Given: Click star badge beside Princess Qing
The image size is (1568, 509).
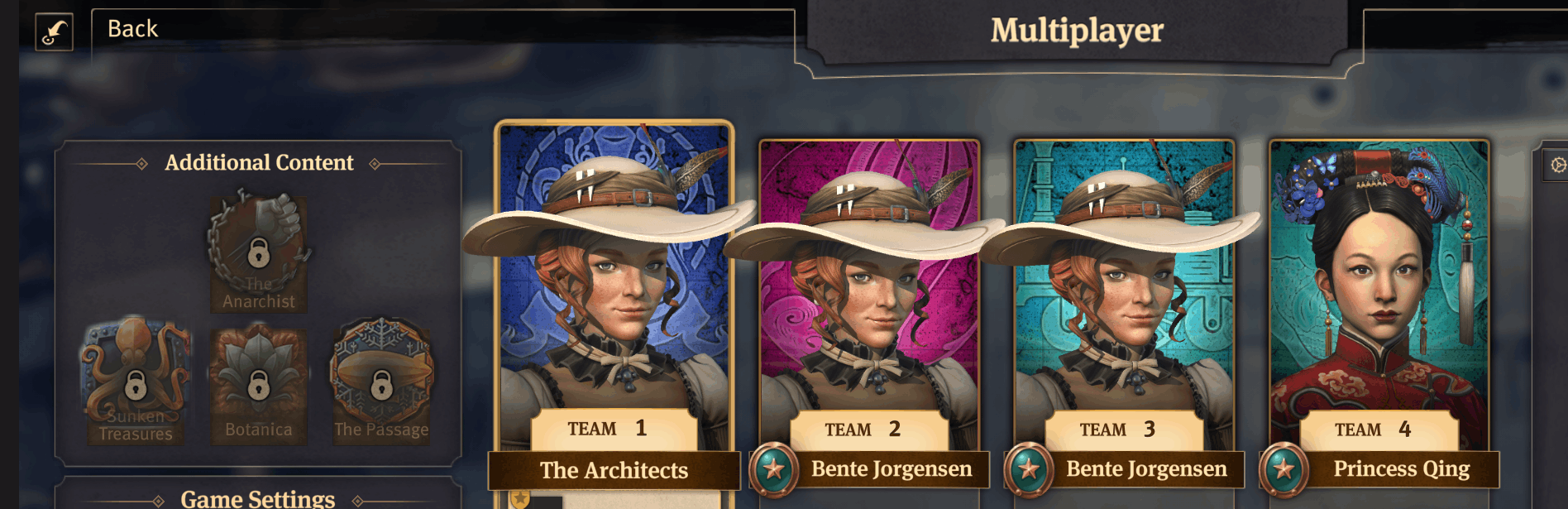Looking at the screenshot, I should click(1284, 469).
